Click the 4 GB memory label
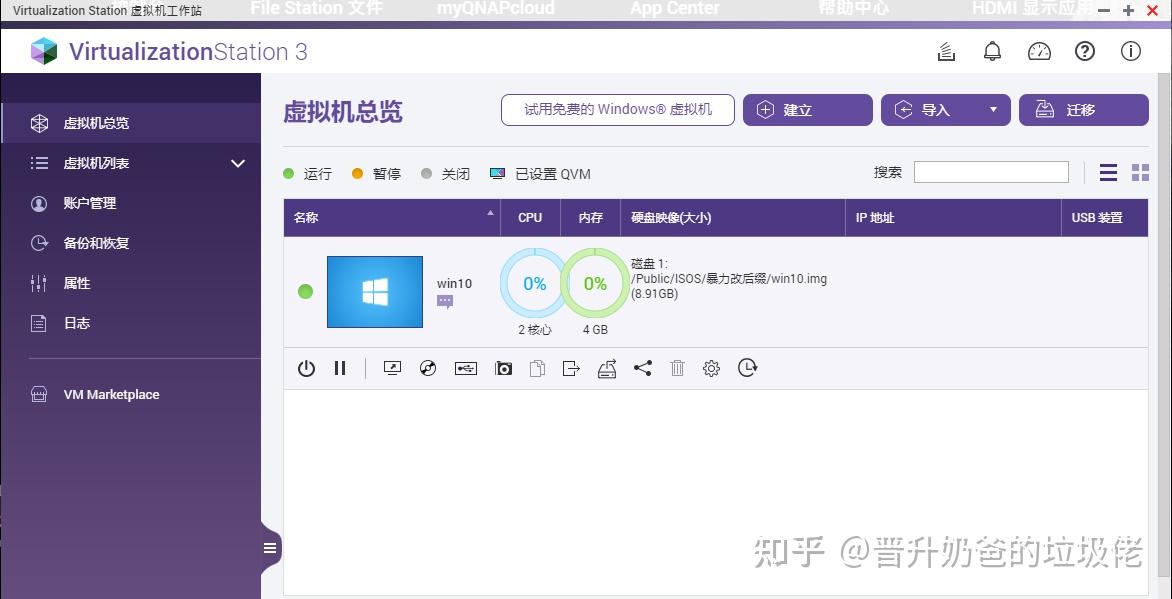Image resolution: width=1172 pixels, height=599 pixels. [x=595, y=329]
